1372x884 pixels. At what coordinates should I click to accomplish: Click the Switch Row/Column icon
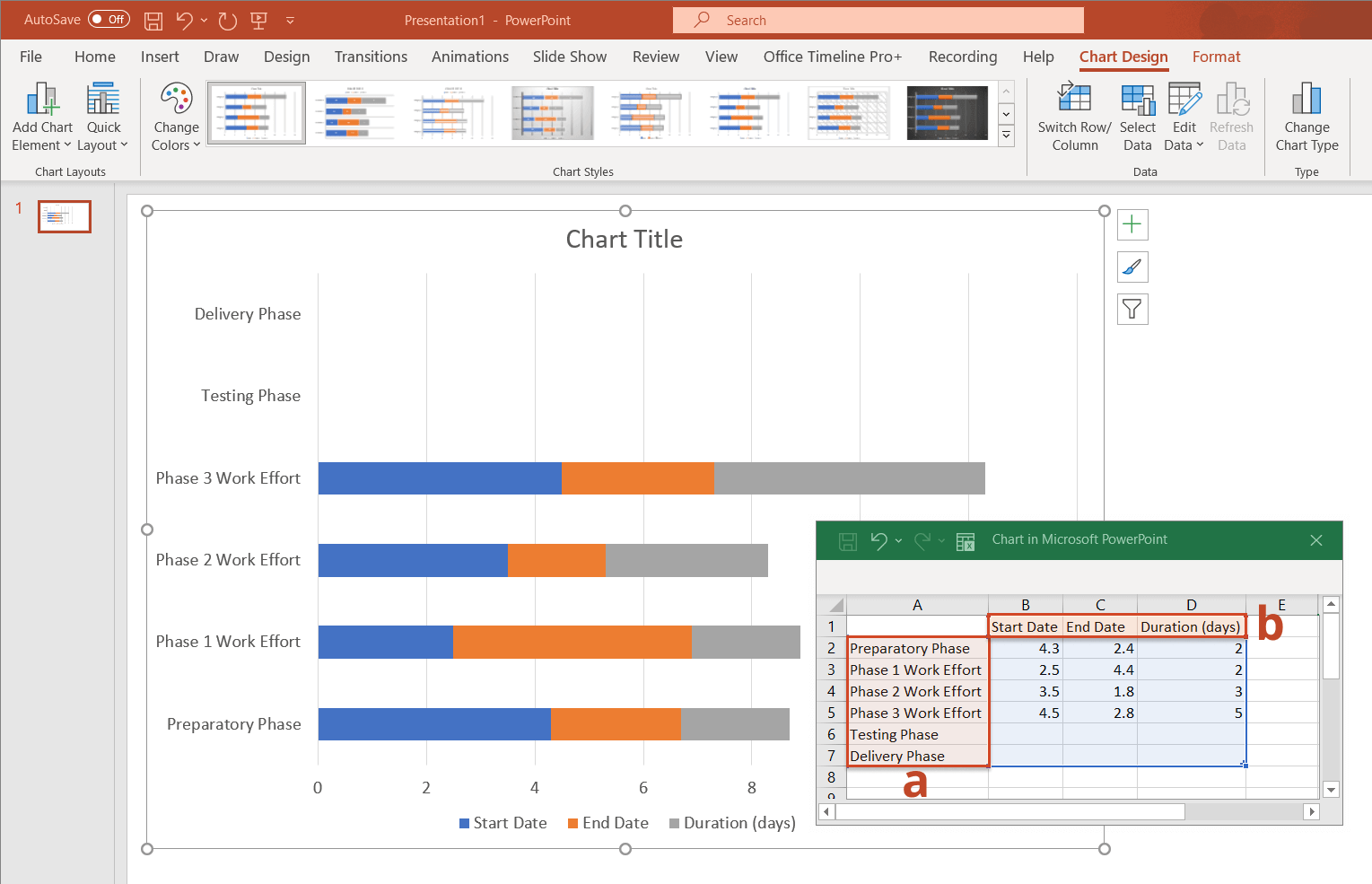1074,101
